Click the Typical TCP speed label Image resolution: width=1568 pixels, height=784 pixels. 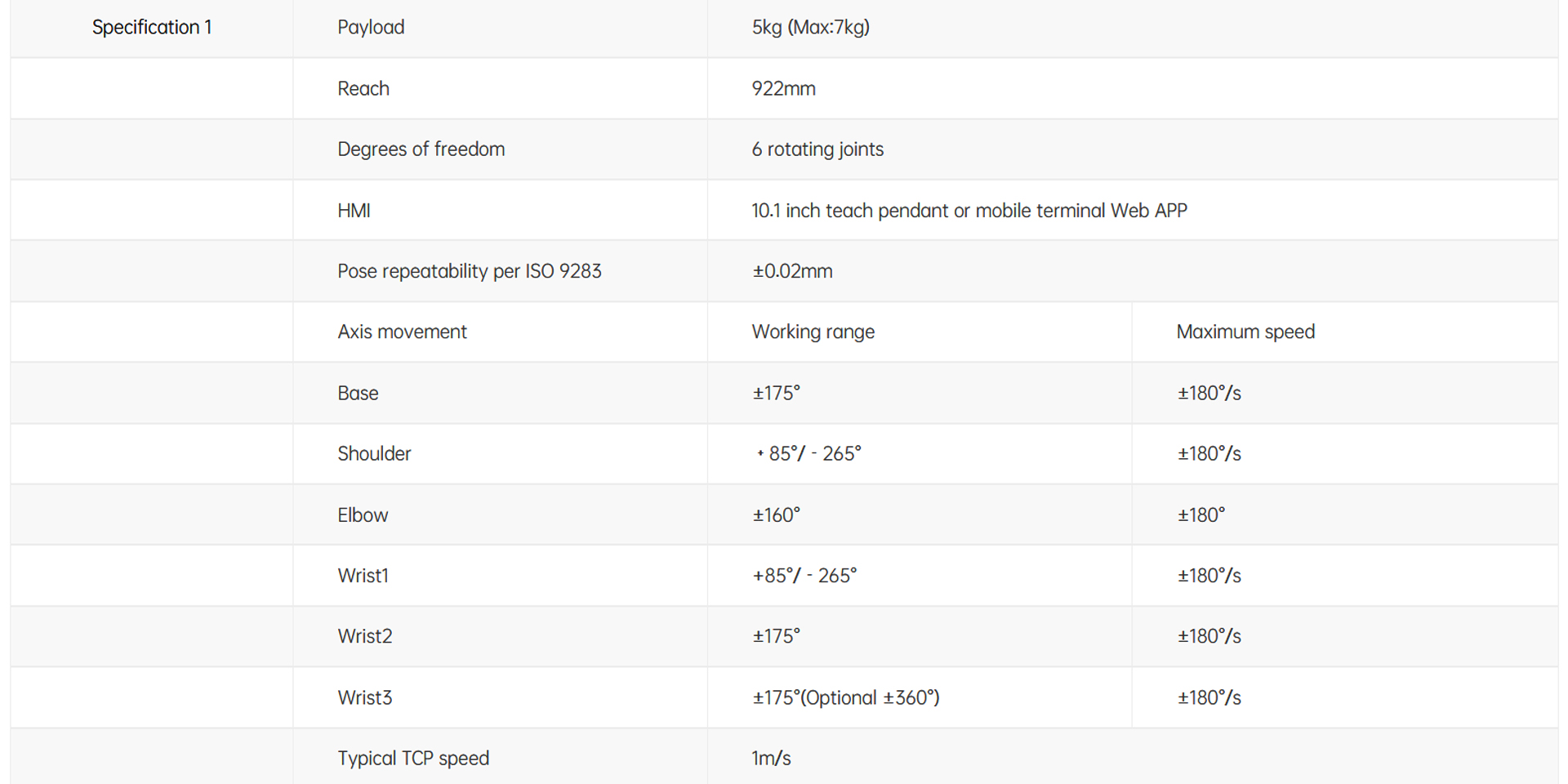tap(413, 759)
